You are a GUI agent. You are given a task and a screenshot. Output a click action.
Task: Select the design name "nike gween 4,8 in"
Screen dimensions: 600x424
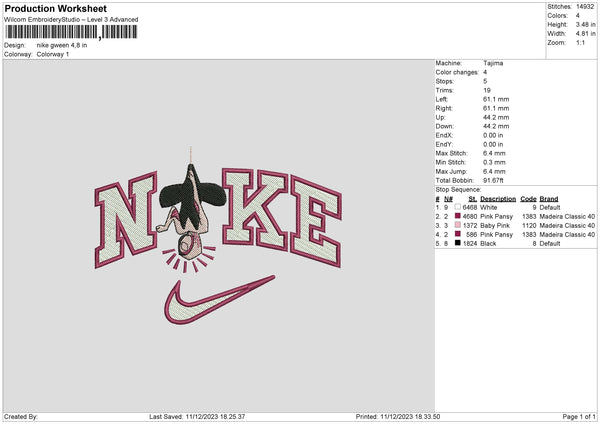62,45
